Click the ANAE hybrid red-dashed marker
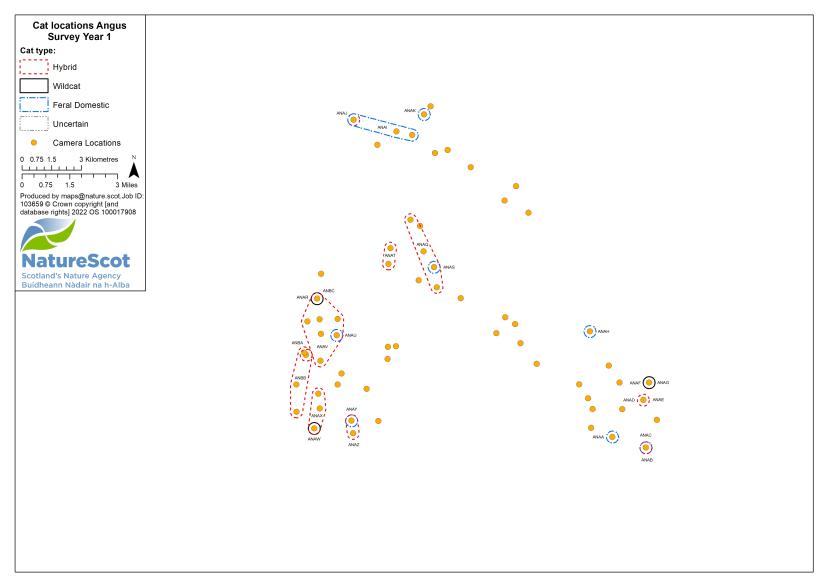This screenshot has height=587, width=830. (x=643, y=400)
